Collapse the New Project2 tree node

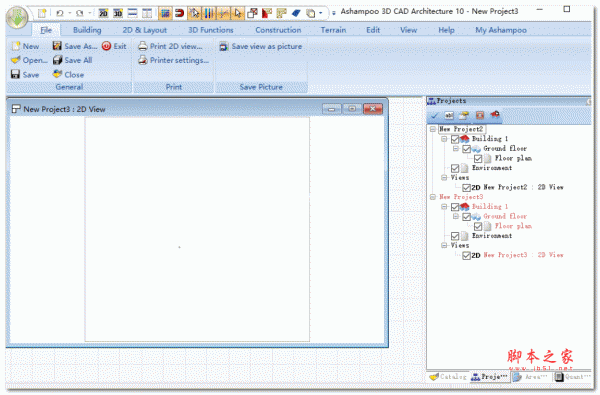coord(433,129)
